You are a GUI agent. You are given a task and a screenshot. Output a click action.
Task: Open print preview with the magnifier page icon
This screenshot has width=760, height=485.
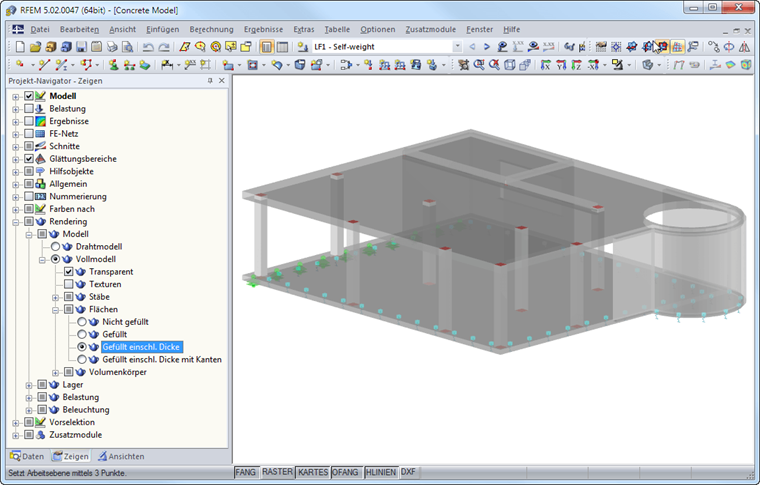coord(127,47)
